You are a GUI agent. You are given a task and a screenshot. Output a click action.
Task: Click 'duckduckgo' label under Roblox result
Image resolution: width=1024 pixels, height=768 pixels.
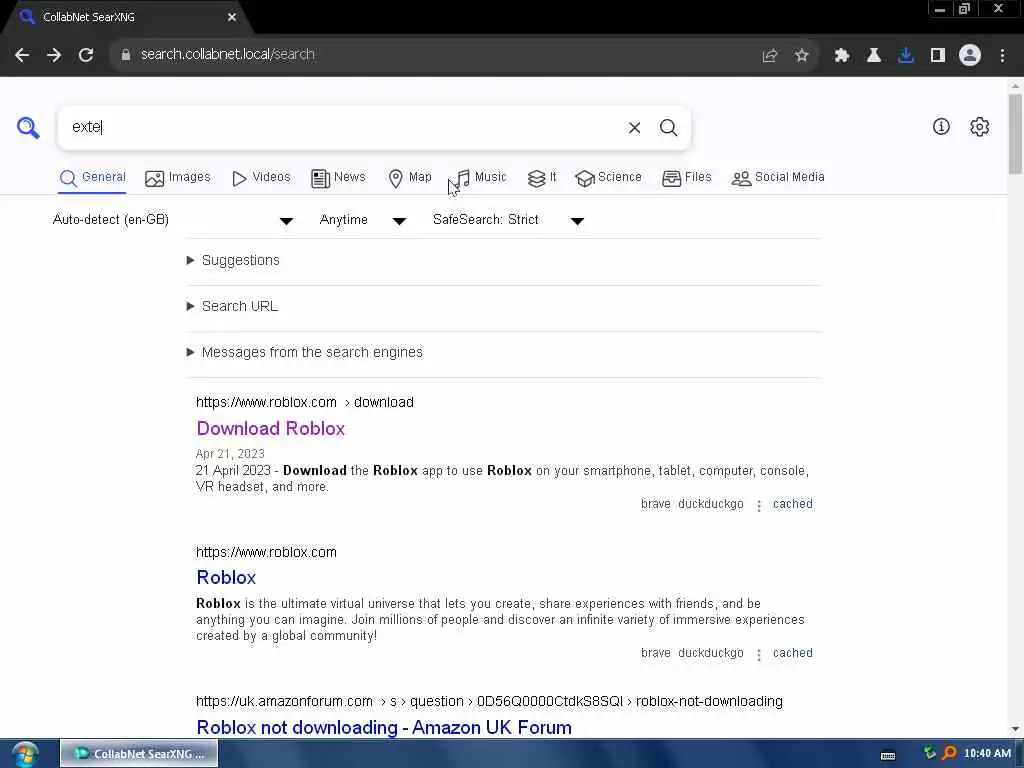coord(711,653)
